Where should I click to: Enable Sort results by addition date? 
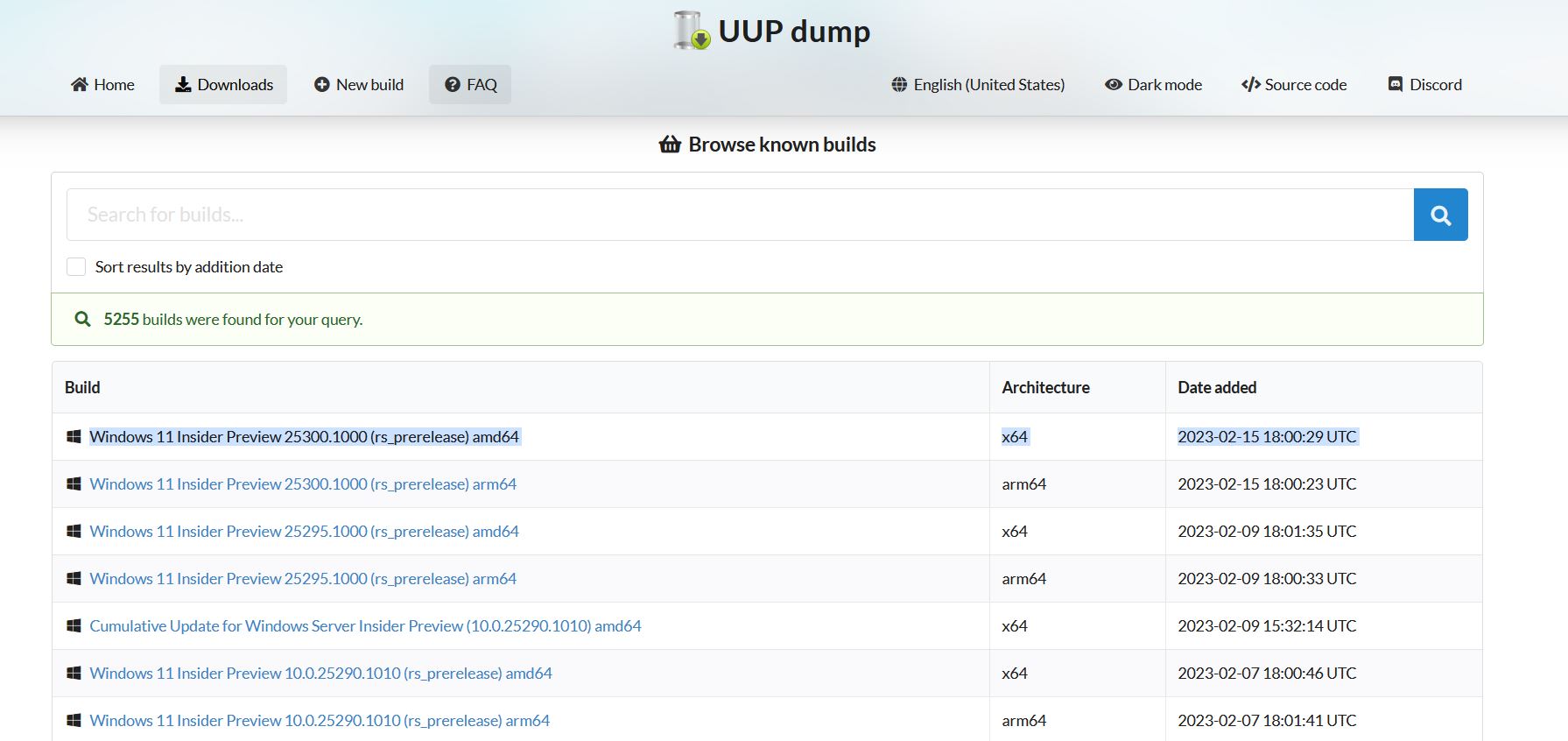(76, 267)
